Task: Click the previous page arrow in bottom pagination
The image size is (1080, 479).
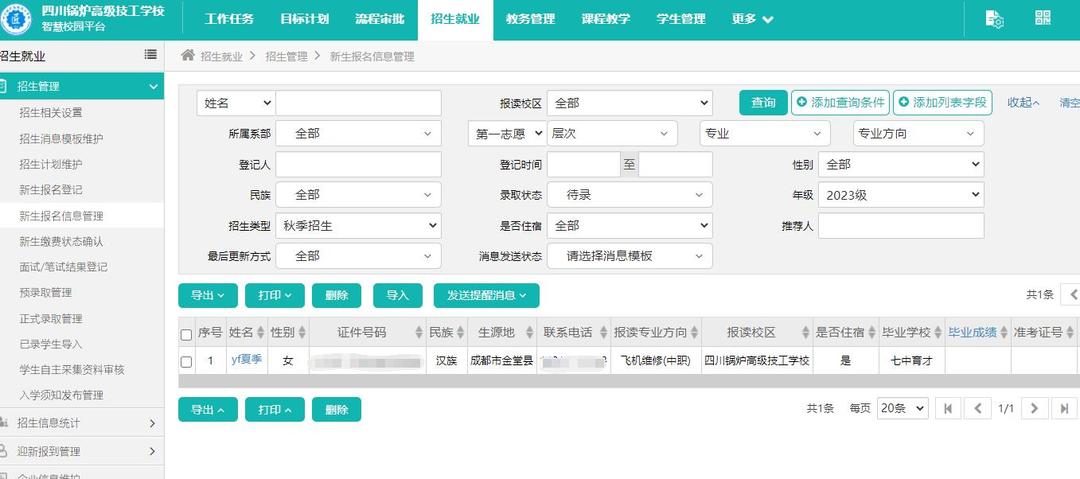Action: click(977, 408)
